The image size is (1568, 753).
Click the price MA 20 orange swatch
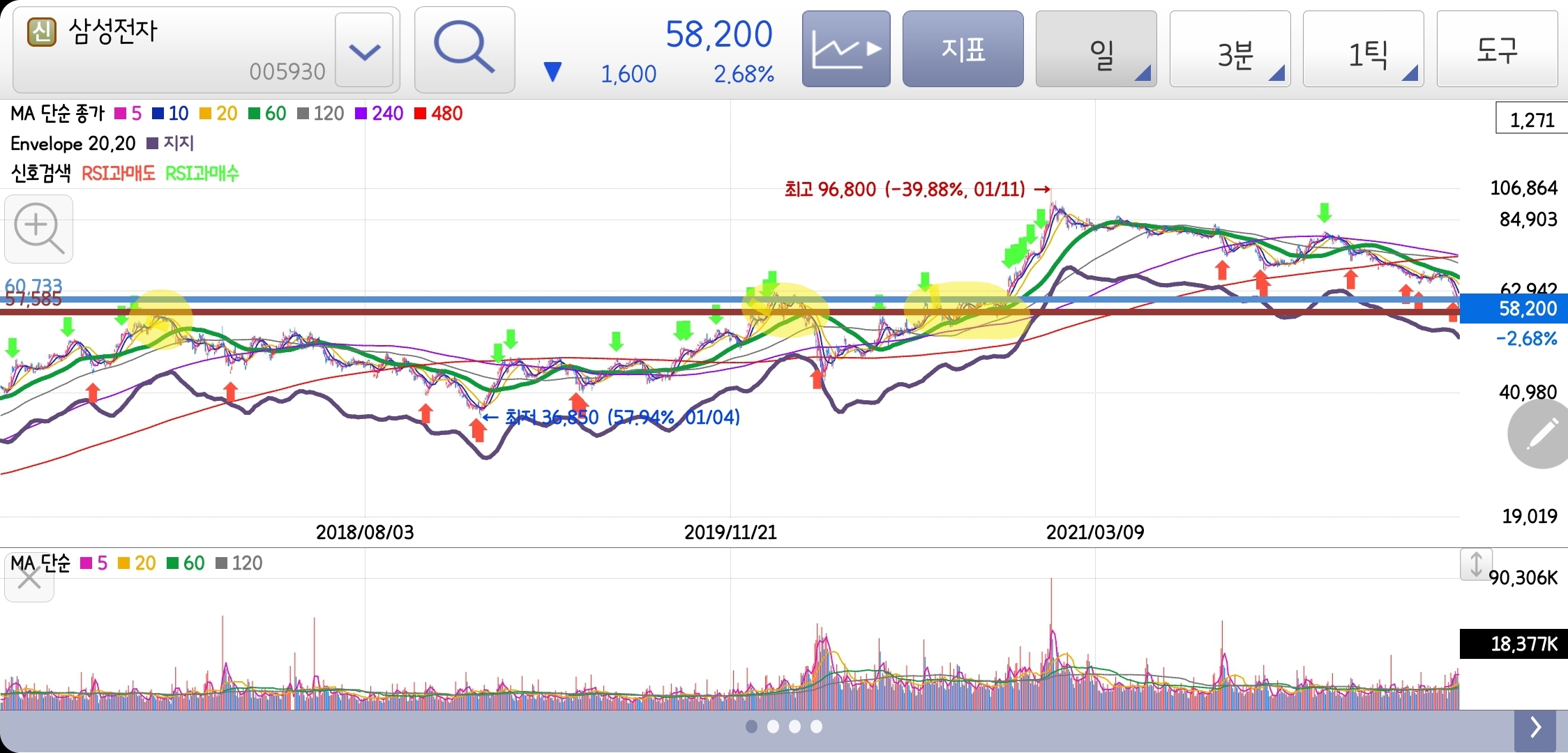205,114
